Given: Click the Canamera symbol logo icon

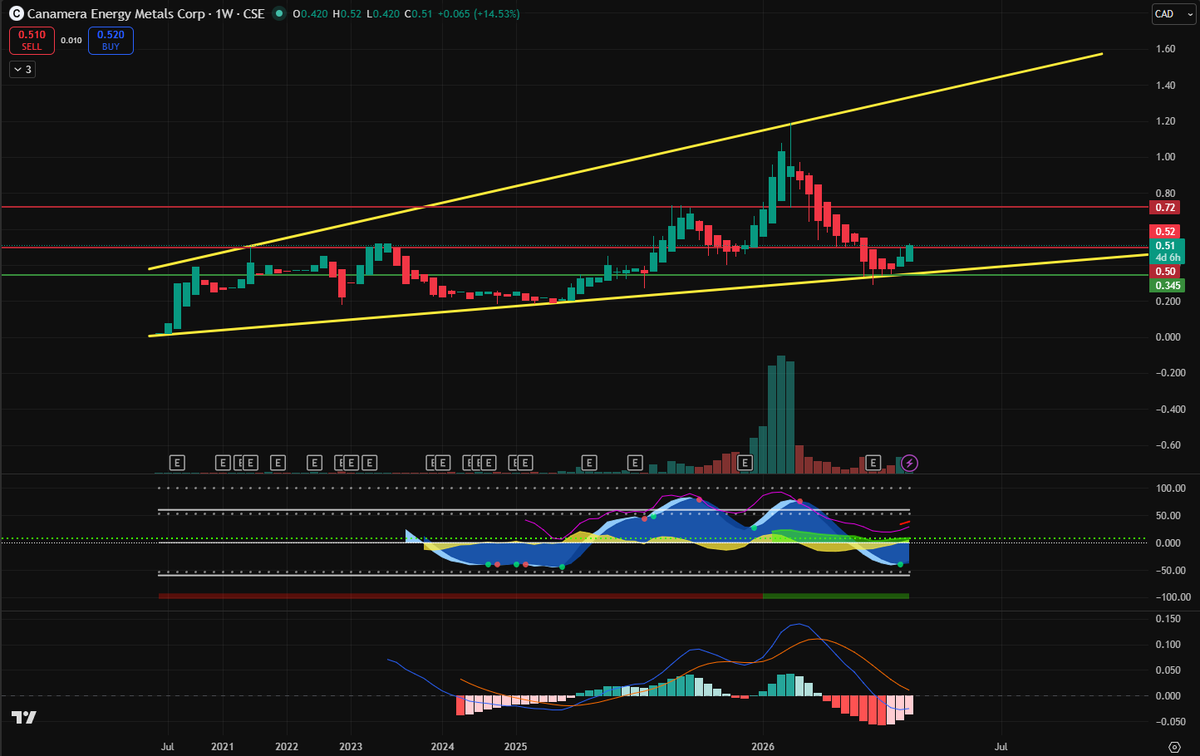Looking at the screenshot, I should click(14, 14).
